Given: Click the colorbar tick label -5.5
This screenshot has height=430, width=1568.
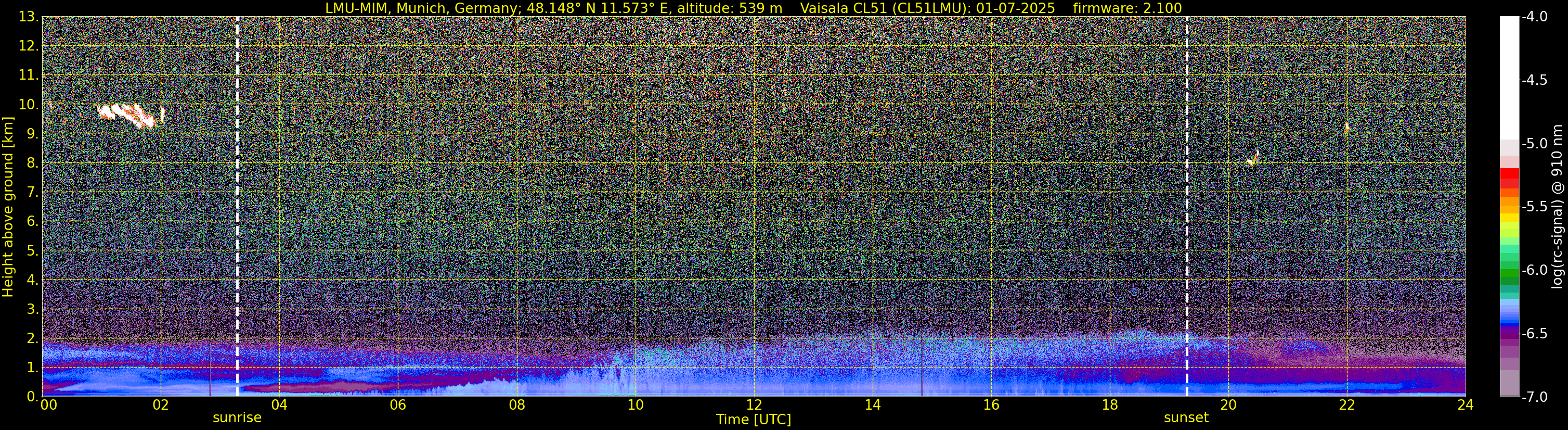Looking at the screenshot, I should tap(1535, 207).
